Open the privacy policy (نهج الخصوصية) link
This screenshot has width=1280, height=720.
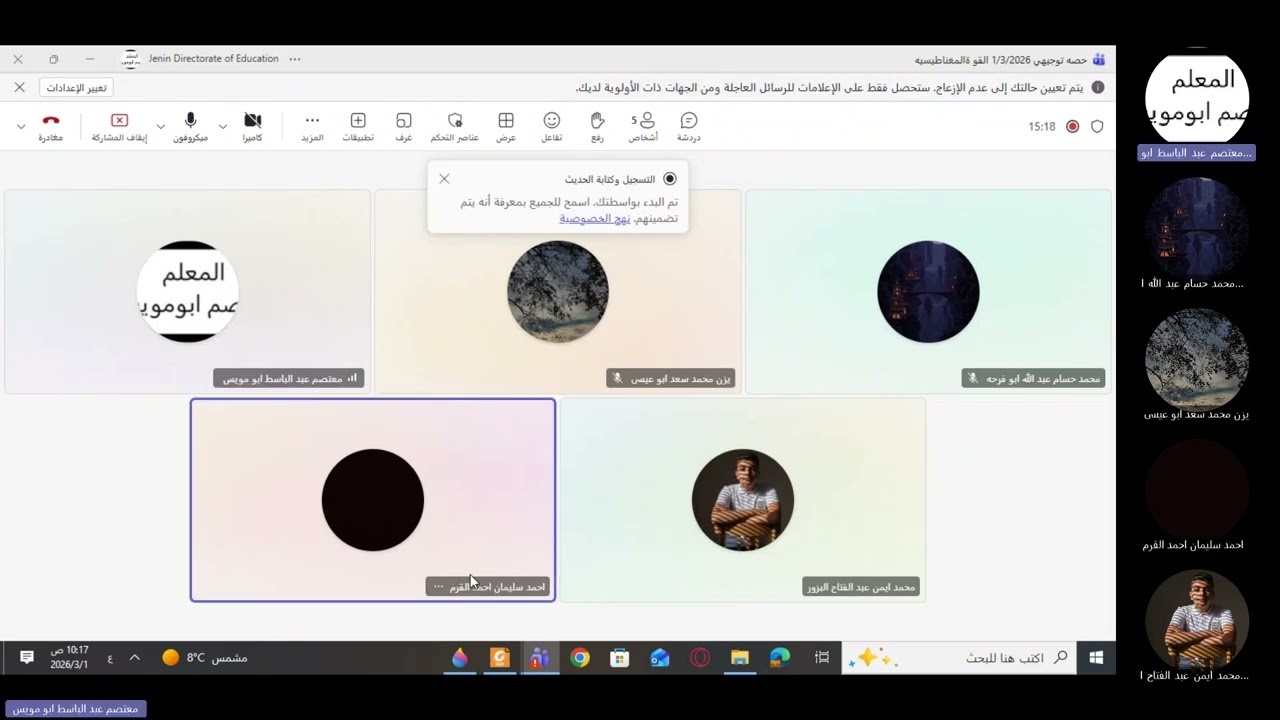click(x=595, y=218)
